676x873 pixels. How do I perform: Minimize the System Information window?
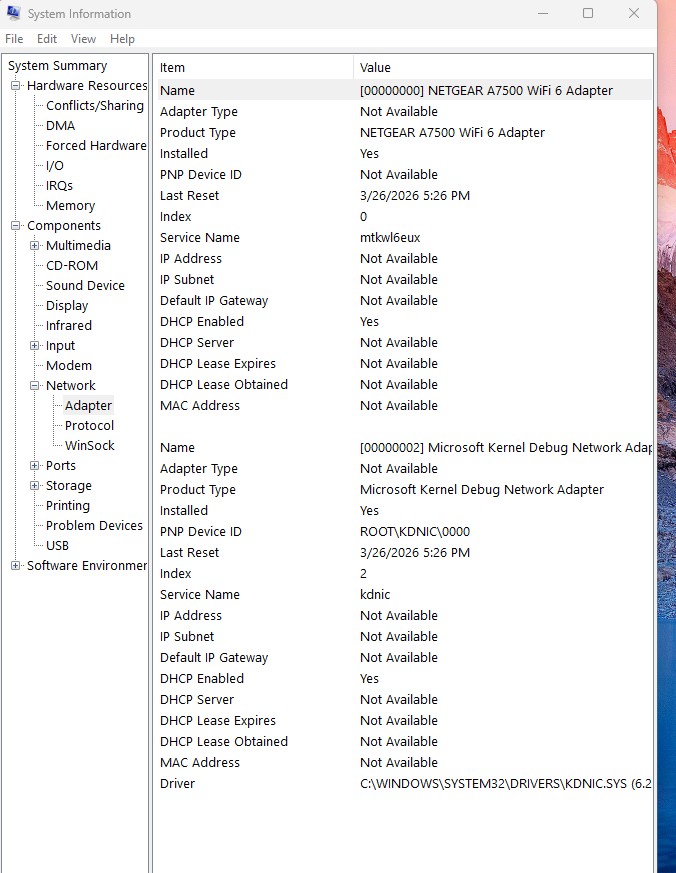point(543,13)
